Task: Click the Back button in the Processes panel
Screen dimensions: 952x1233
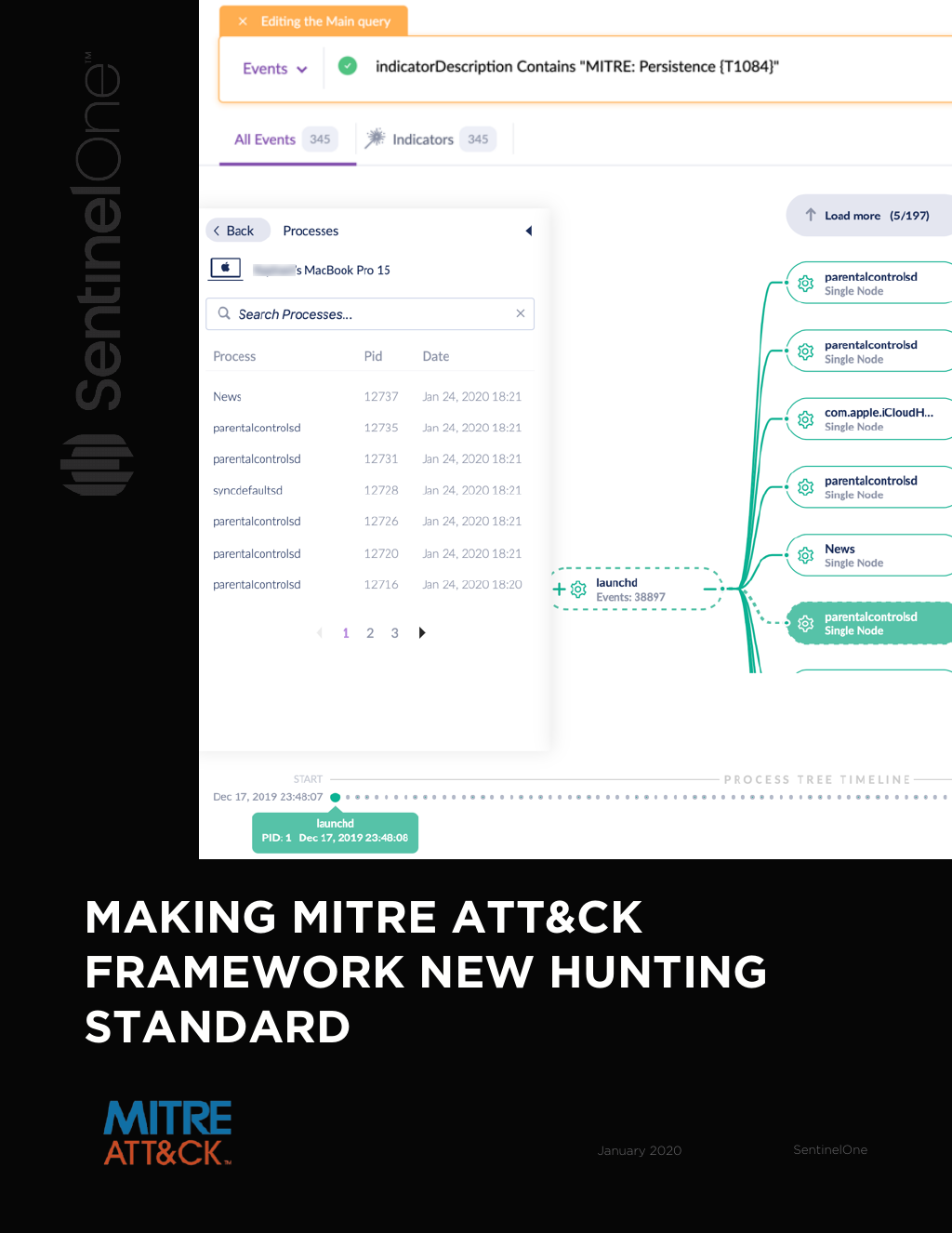Action: (237, 230)
